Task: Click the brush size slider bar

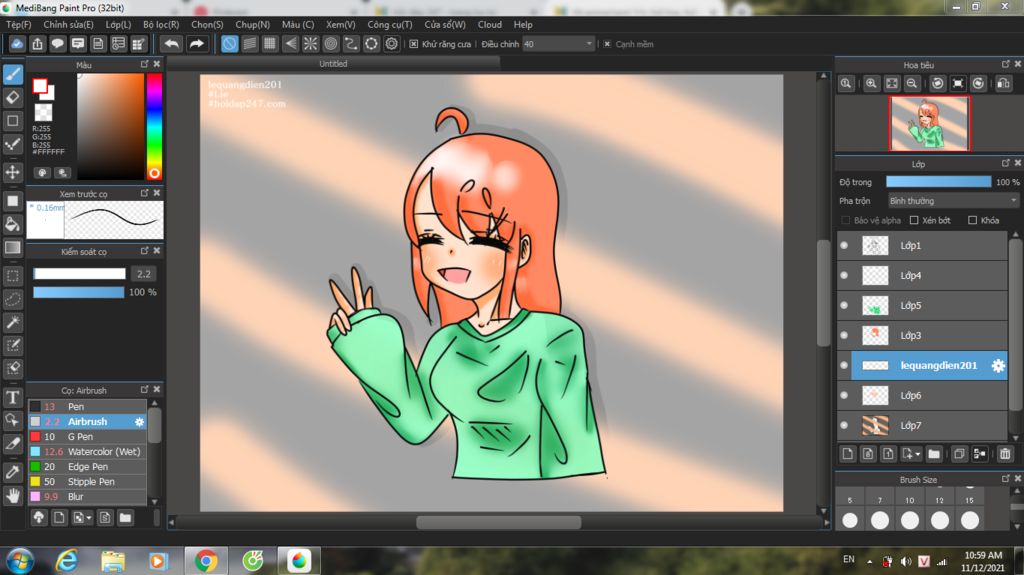Action: click(79, 274)
